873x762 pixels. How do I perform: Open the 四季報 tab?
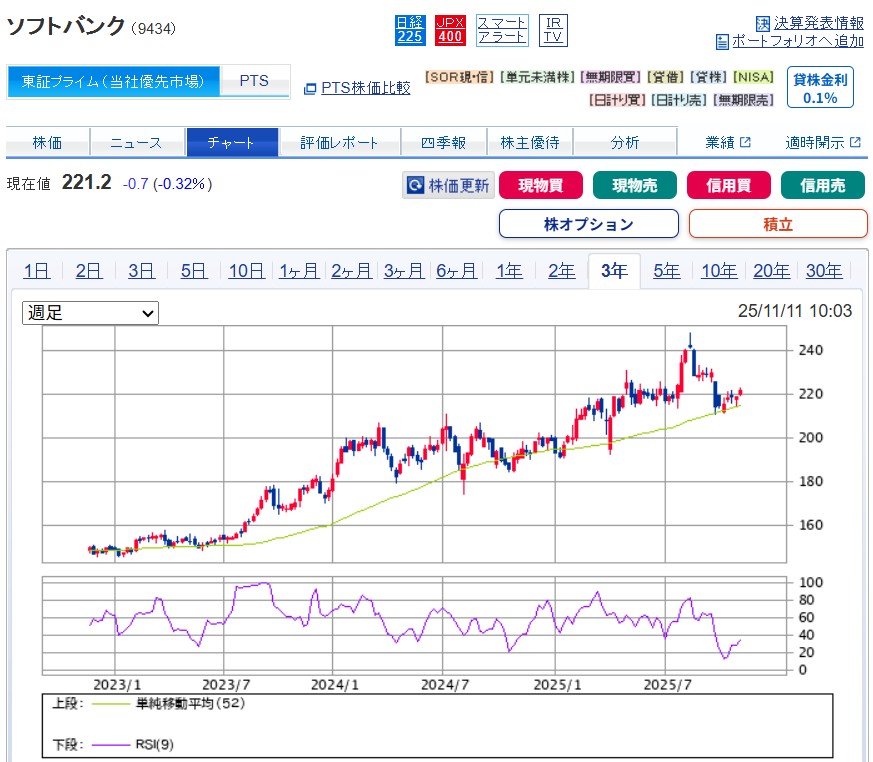pos(444,143)
